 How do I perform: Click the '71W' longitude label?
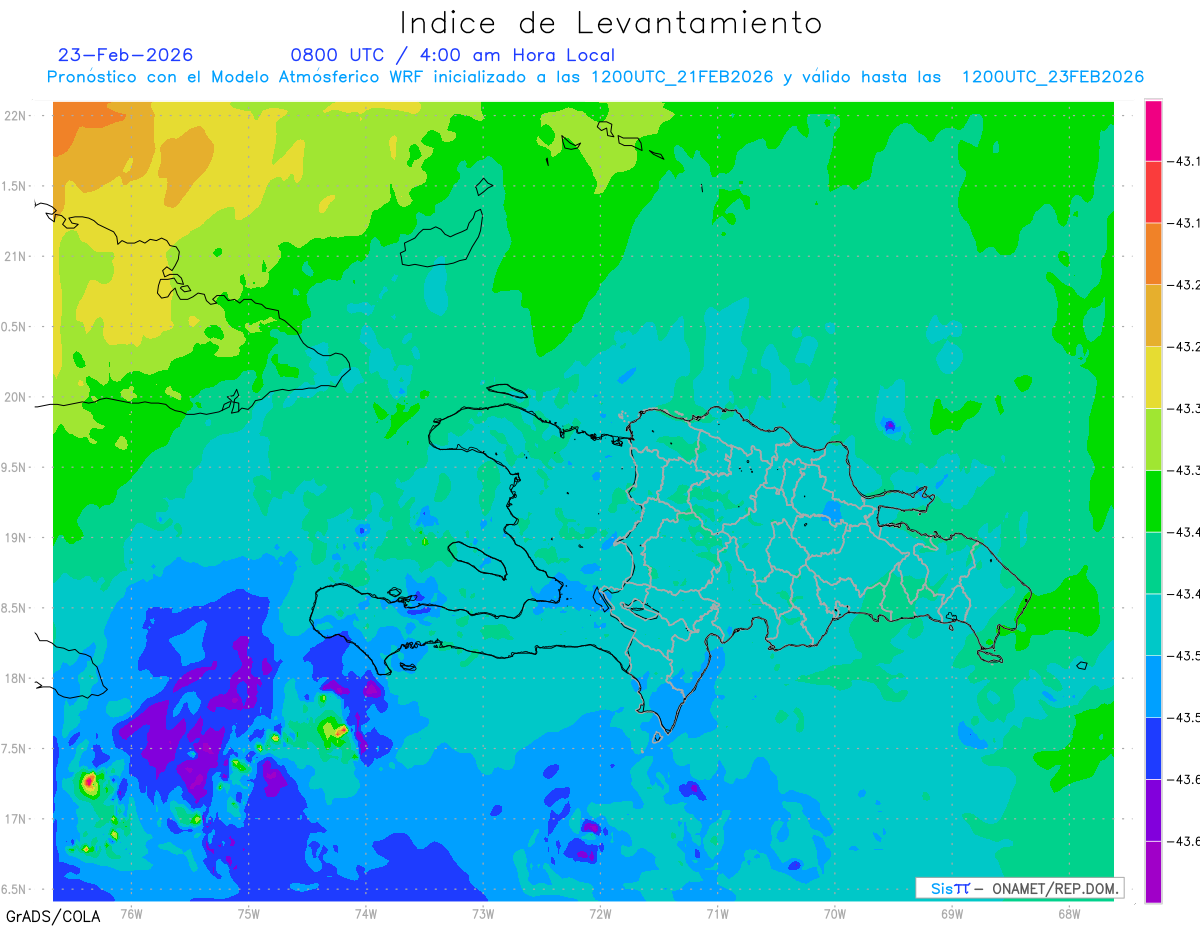tap(717, 913)
